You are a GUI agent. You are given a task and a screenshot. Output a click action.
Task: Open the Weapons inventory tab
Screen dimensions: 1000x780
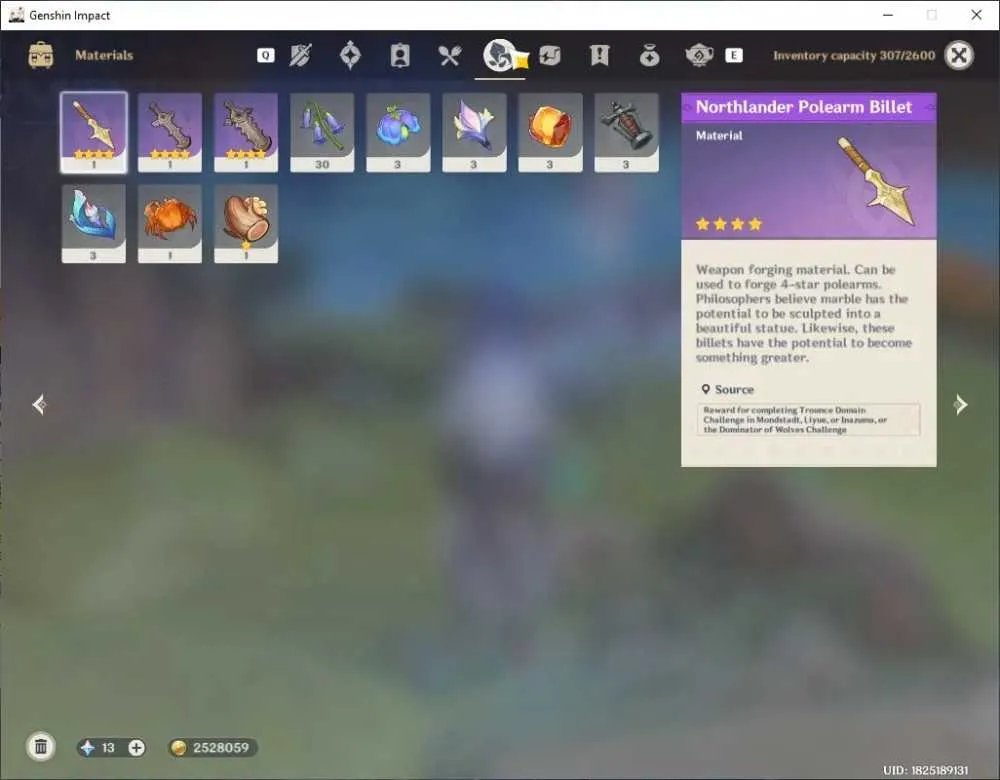300,55
